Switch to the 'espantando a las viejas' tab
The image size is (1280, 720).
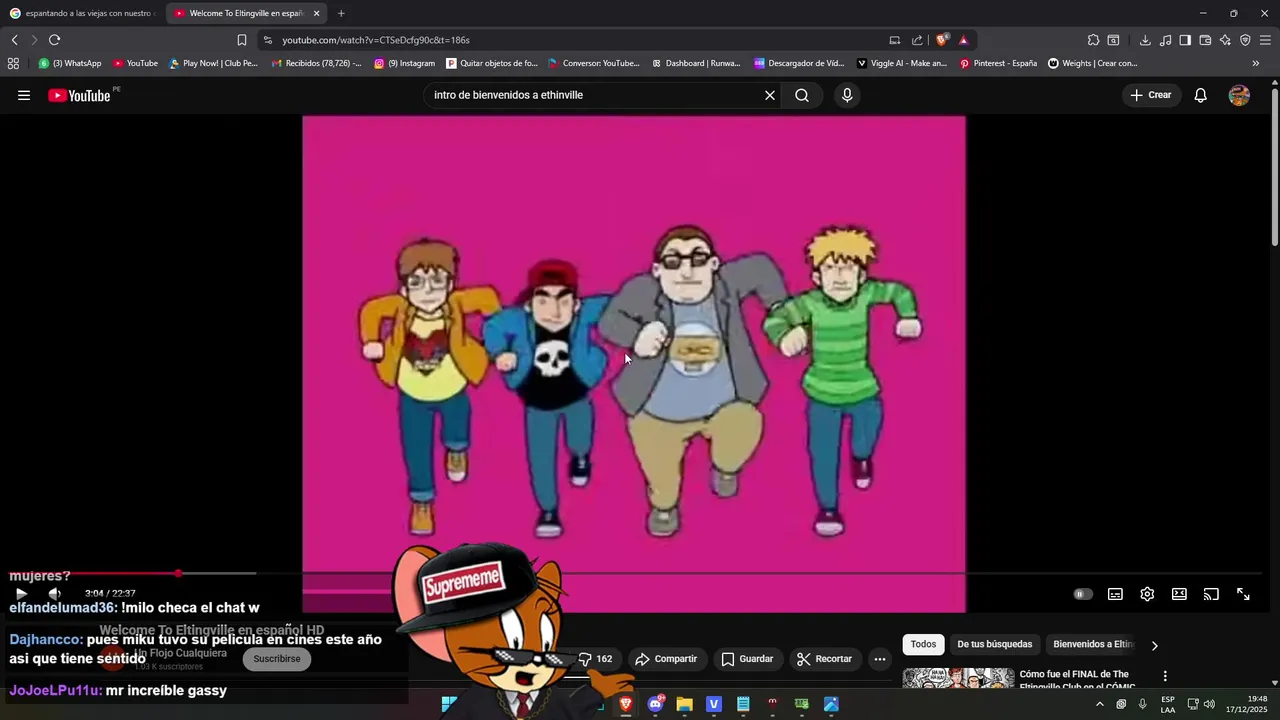pyautogui.click(x=81, y=13)
